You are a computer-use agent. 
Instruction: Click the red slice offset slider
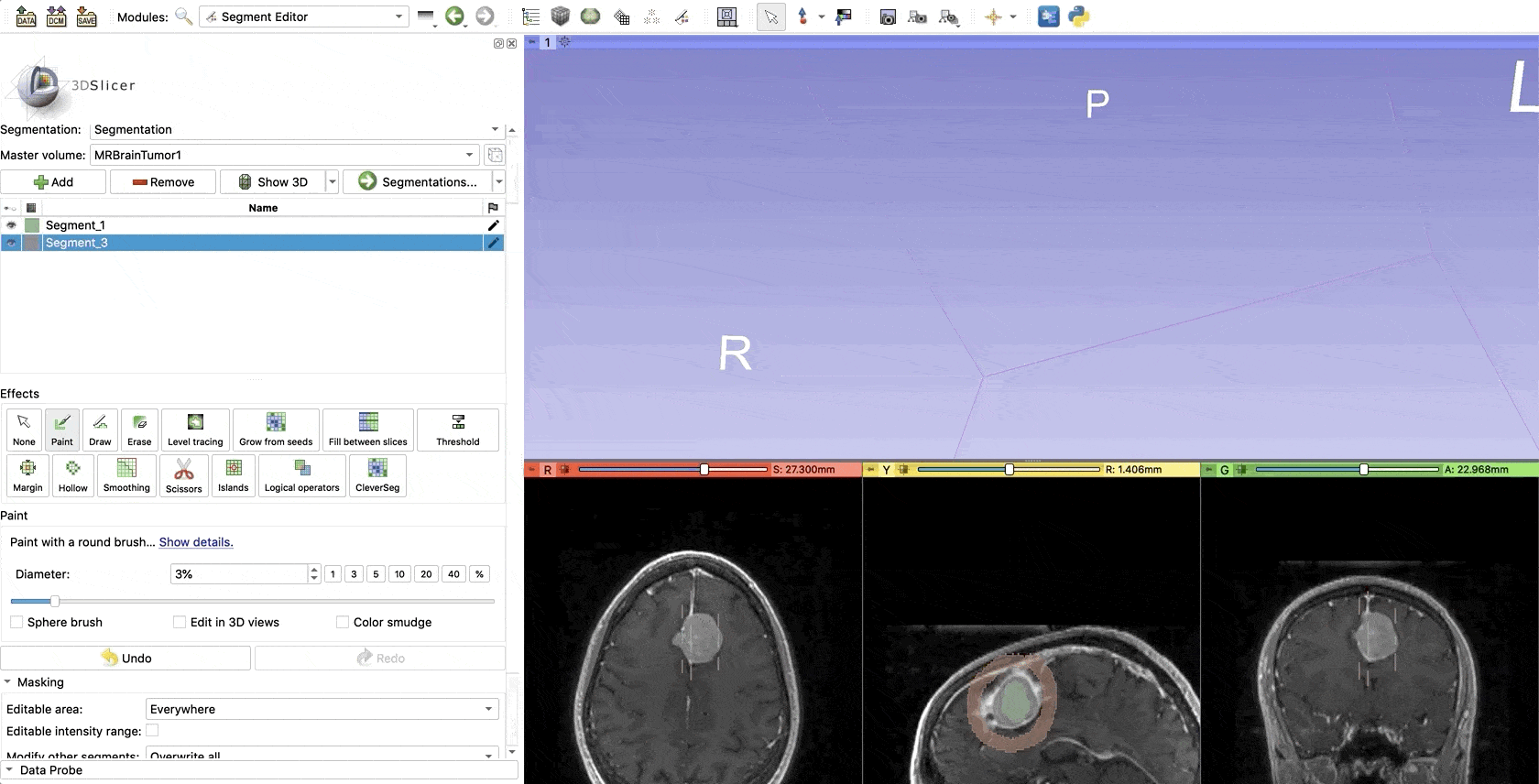coord(672,469)
